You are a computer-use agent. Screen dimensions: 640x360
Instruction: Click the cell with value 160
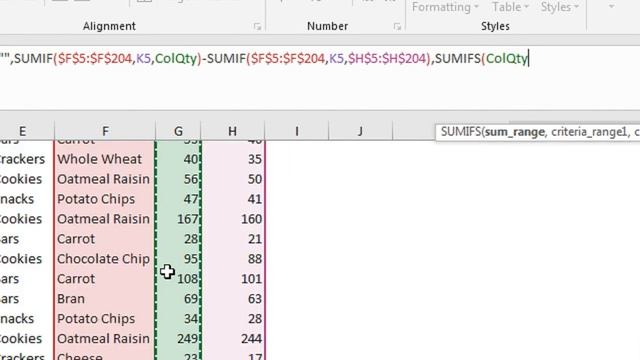233,219
